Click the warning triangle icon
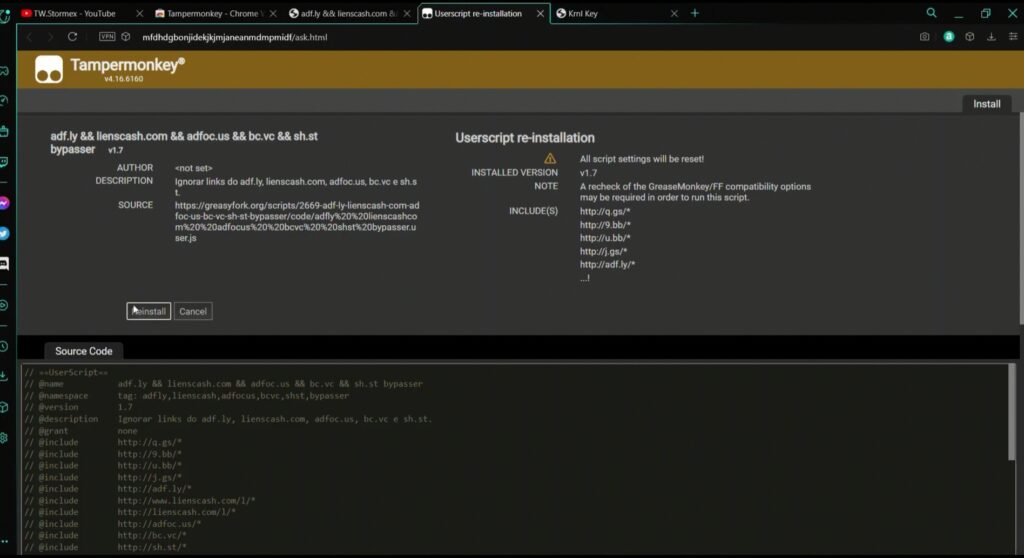Image resolution: width=1024 pixels, height=558 pixels. [x=551, y=158]
